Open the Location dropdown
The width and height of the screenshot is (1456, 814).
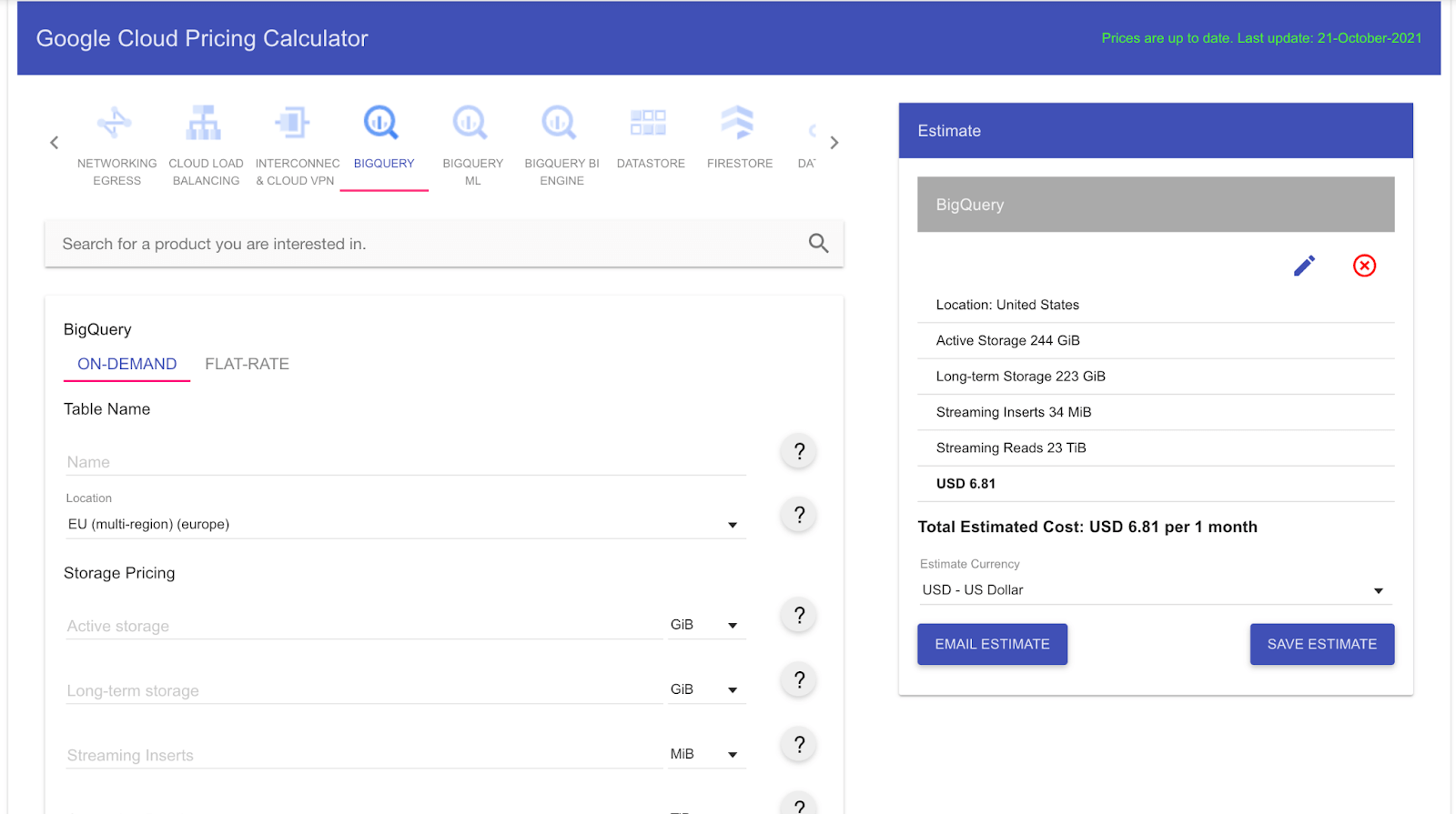pos(404,525)
